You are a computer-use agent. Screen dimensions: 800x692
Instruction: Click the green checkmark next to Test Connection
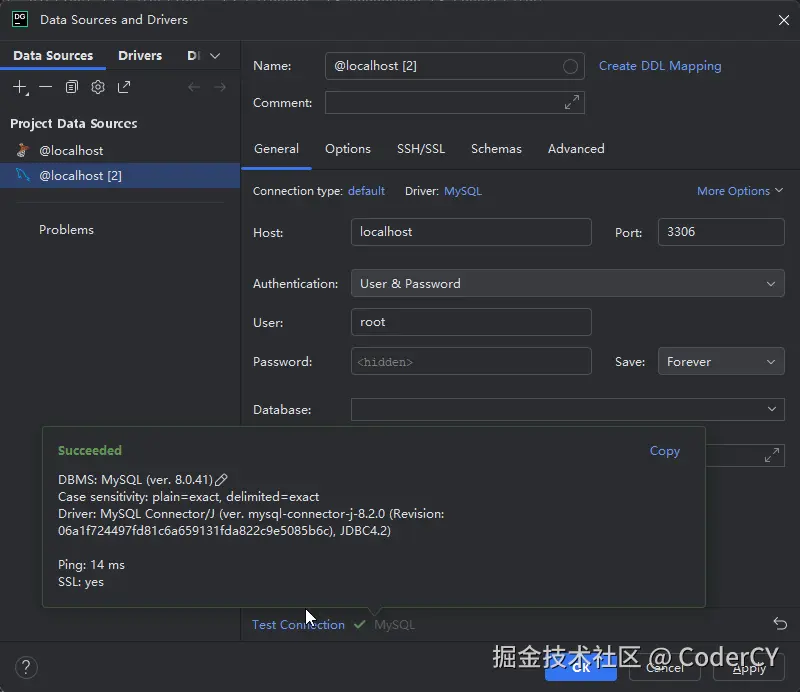tap(359, 624)
